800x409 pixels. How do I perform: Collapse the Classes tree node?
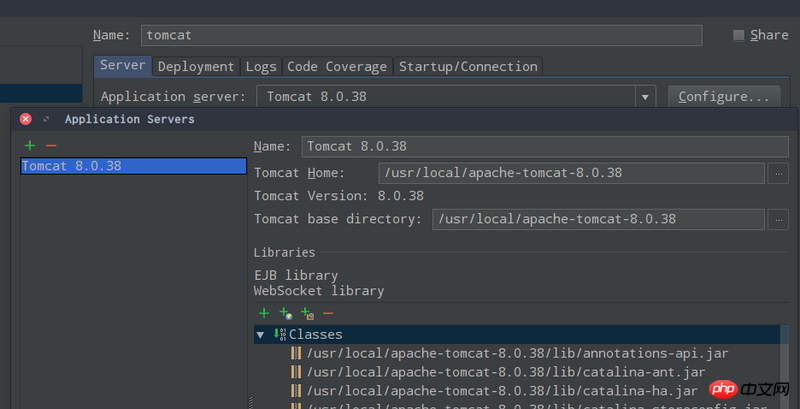(x=261, y=335)
